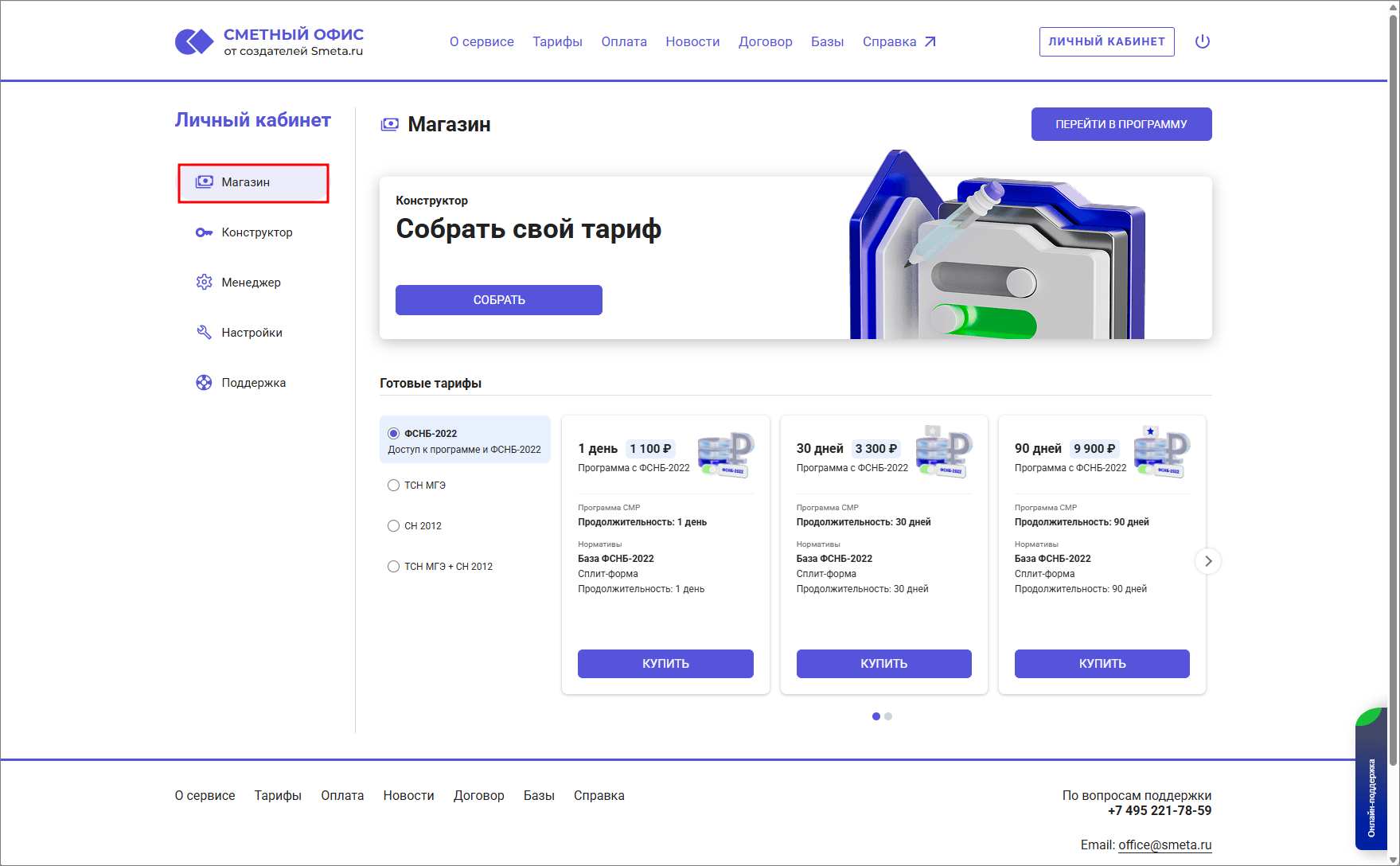Open the office@smeta.ru email link
This screenshot has height=866, width=1400.
point(1164,845)
